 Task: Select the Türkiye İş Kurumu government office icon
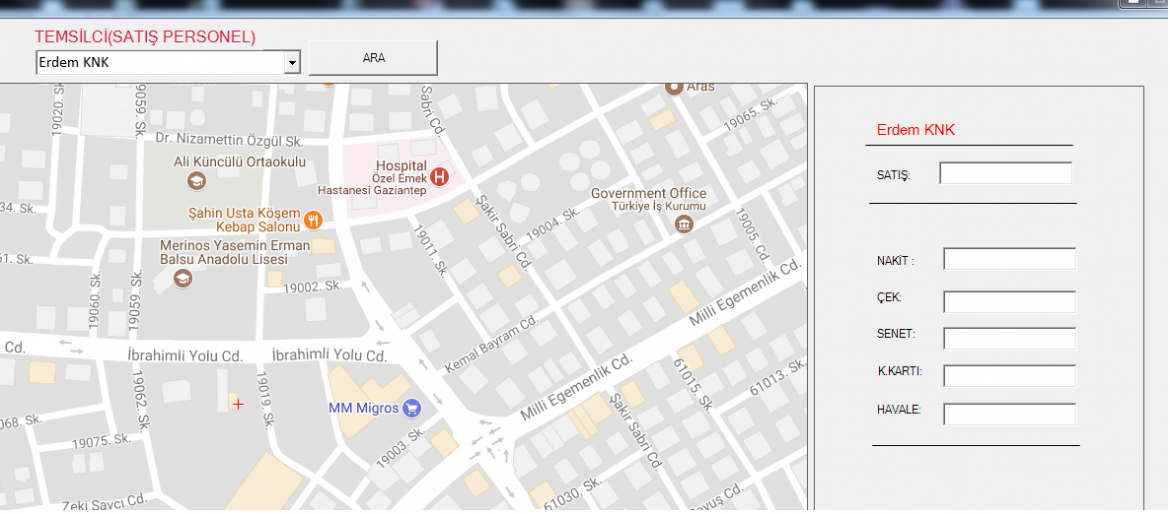684,223
